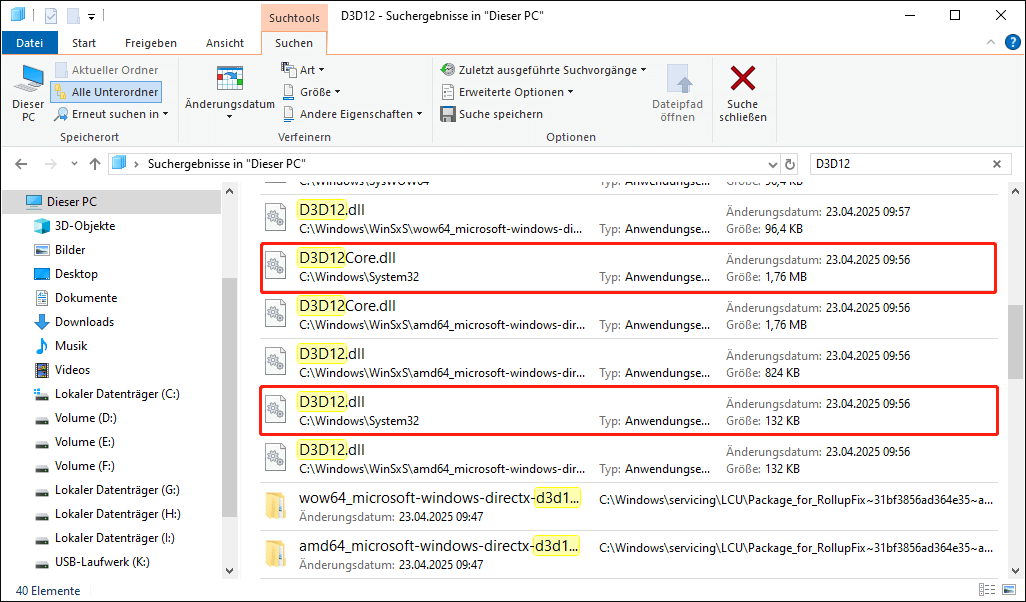Clear the search box with X
The width and height of the screenshot is (1026, 602).
coord(997,164)
